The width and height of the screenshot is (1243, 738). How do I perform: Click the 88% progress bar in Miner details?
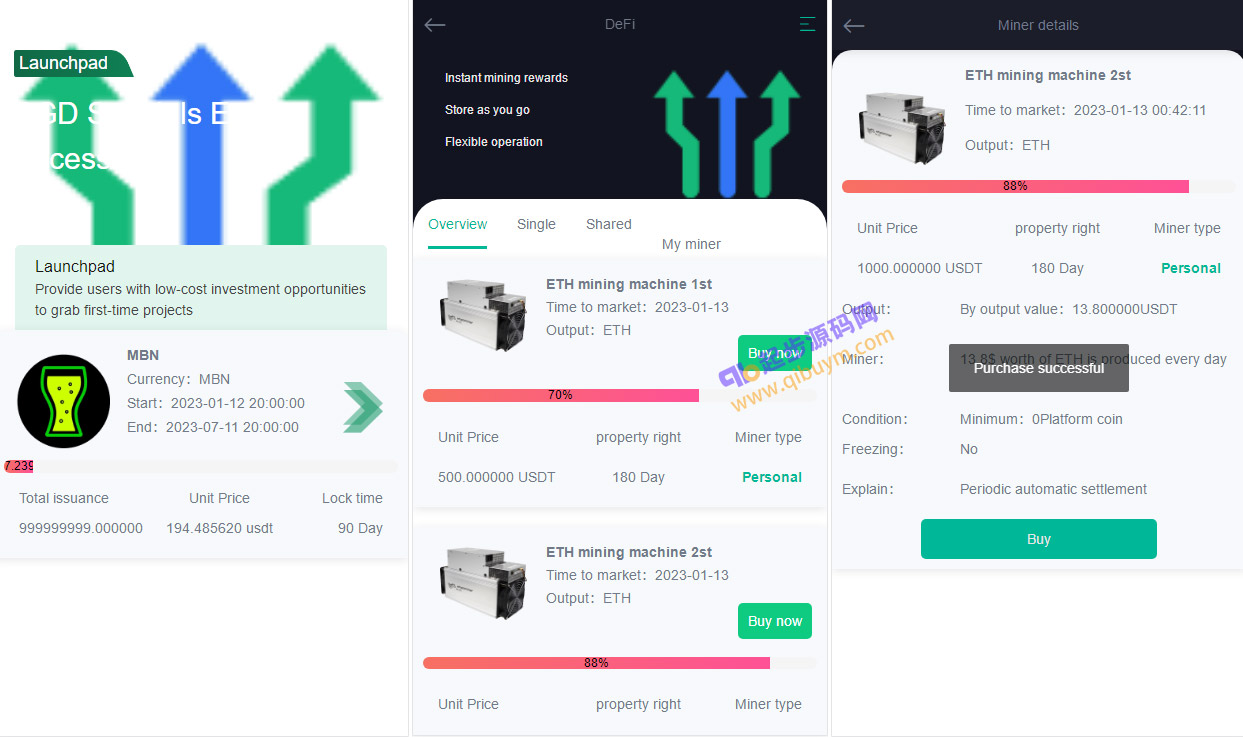pos(1039,186)
